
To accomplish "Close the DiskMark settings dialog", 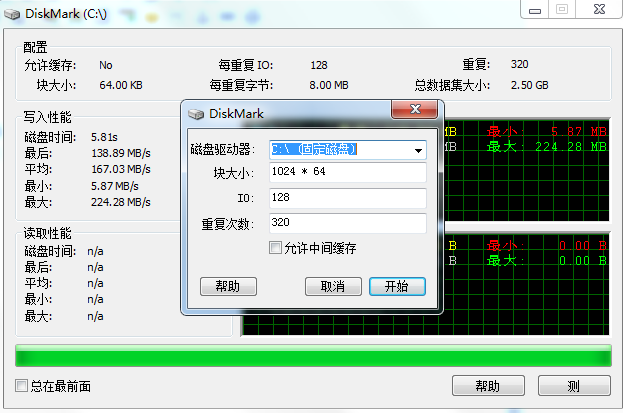I will coord(415,109).
